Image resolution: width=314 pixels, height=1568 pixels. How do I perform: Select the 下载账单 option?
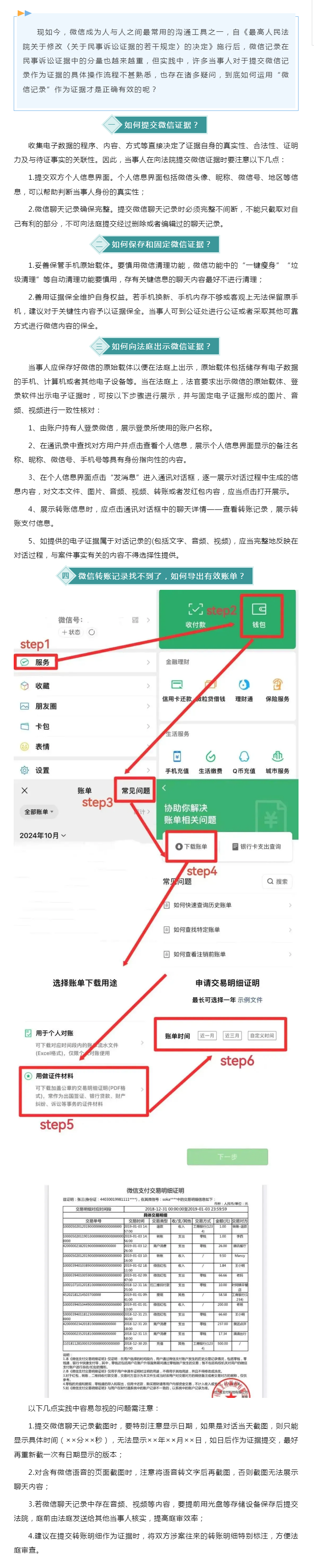(x=191, y=846)
